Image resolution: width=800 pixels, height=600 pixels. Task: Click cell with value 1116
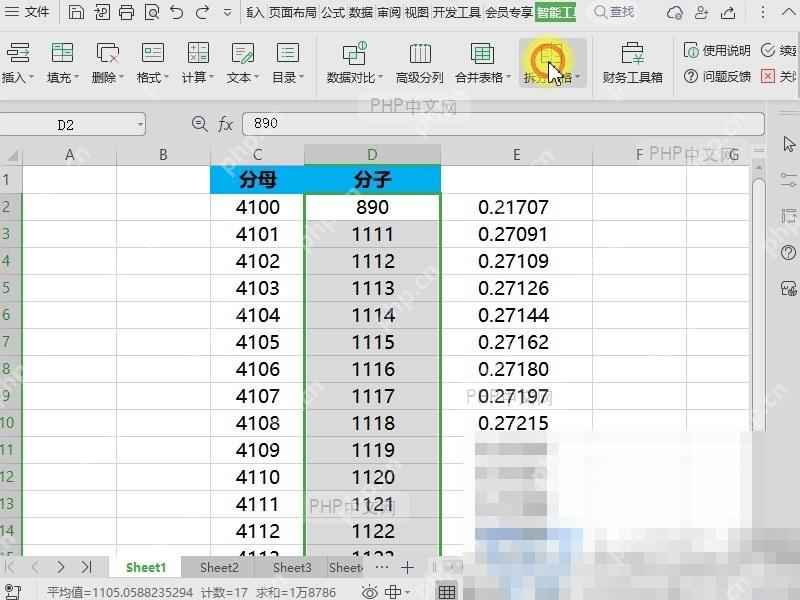(x=373, y=369)
